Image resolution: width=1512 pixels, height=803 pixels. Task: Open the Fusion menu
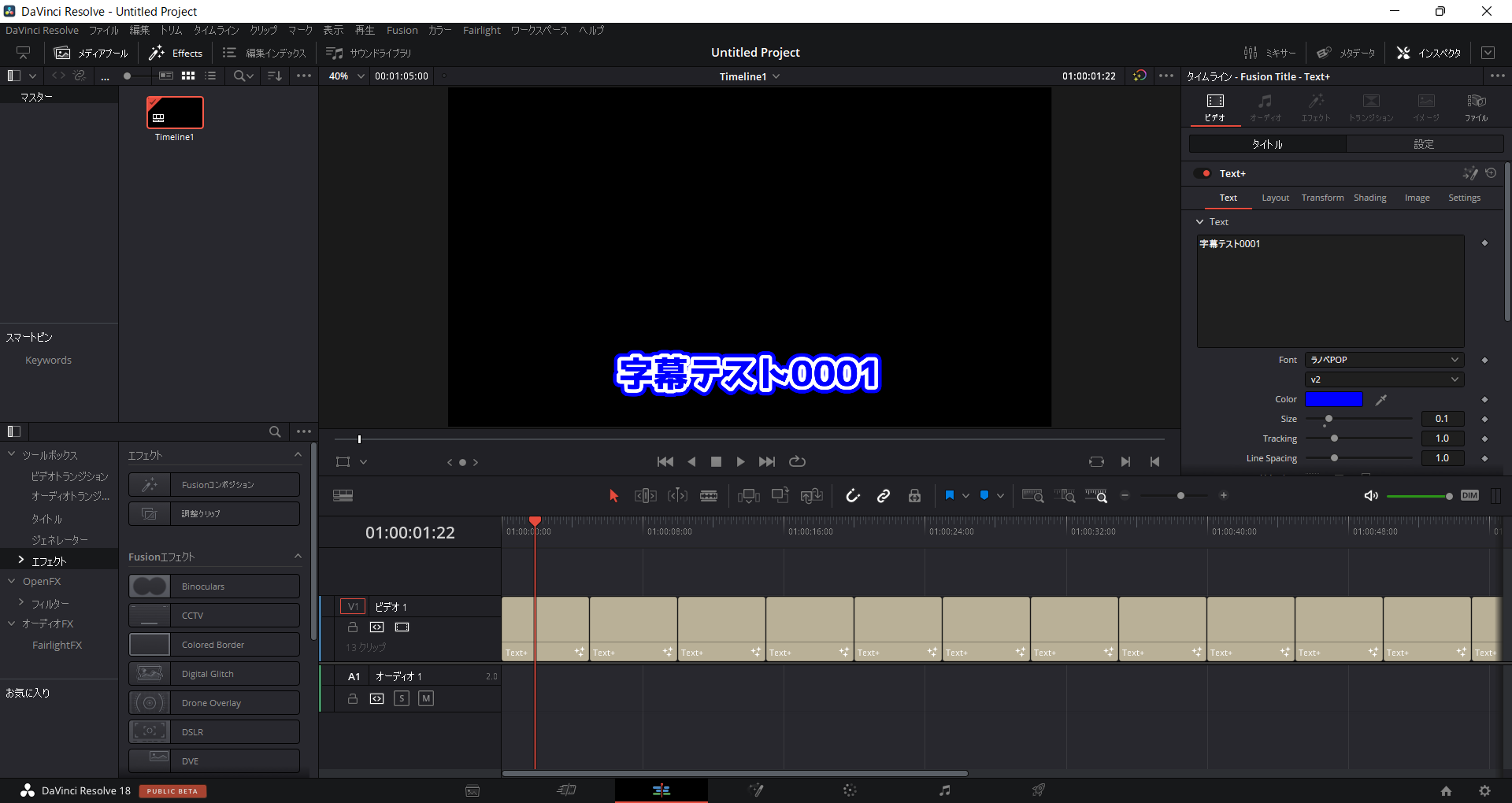tap(402, 31)
